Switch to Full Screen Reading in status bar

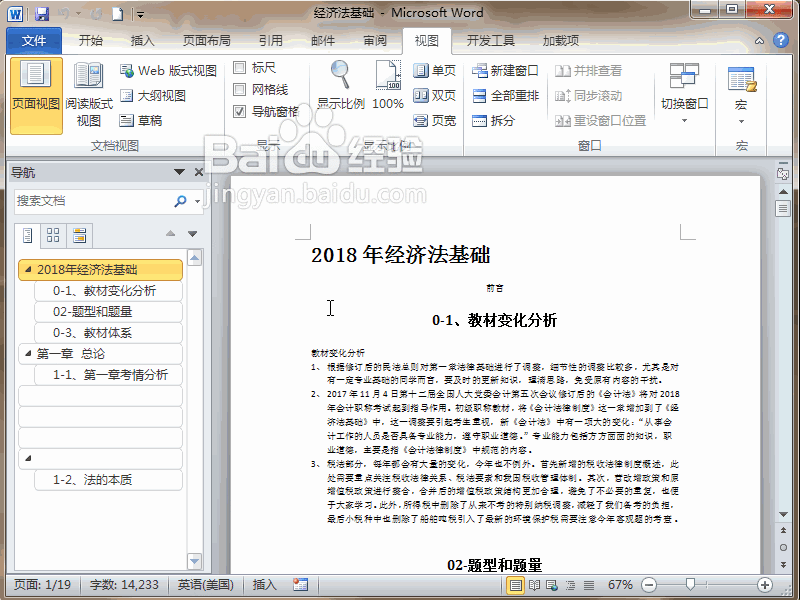pyautogui.click(x=534, y=585)
